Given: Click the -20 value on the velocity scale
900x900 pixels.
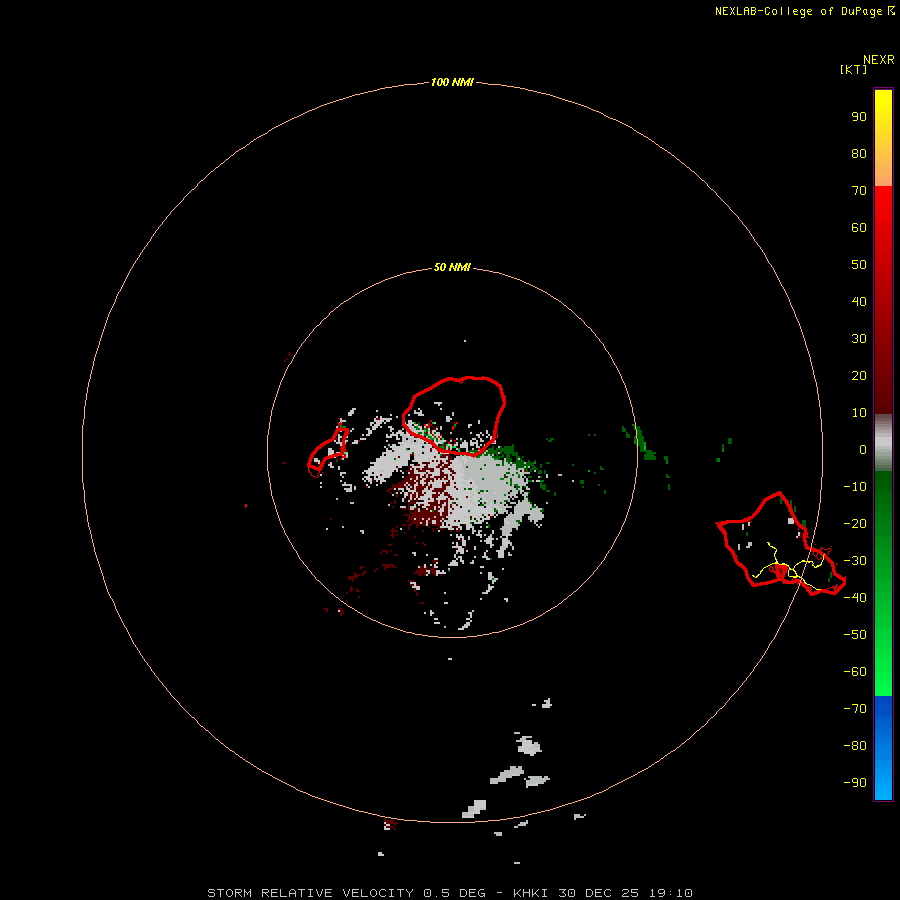Looking at the screenshot, I should 855,523.
